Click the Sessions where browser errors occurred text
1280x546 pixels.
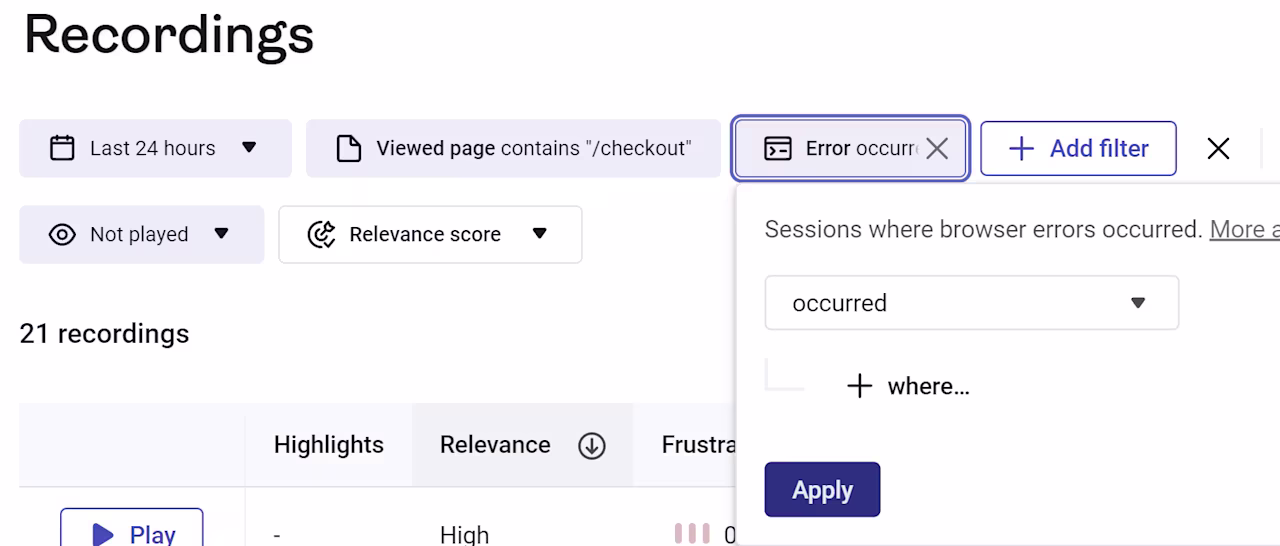[983, 229]
